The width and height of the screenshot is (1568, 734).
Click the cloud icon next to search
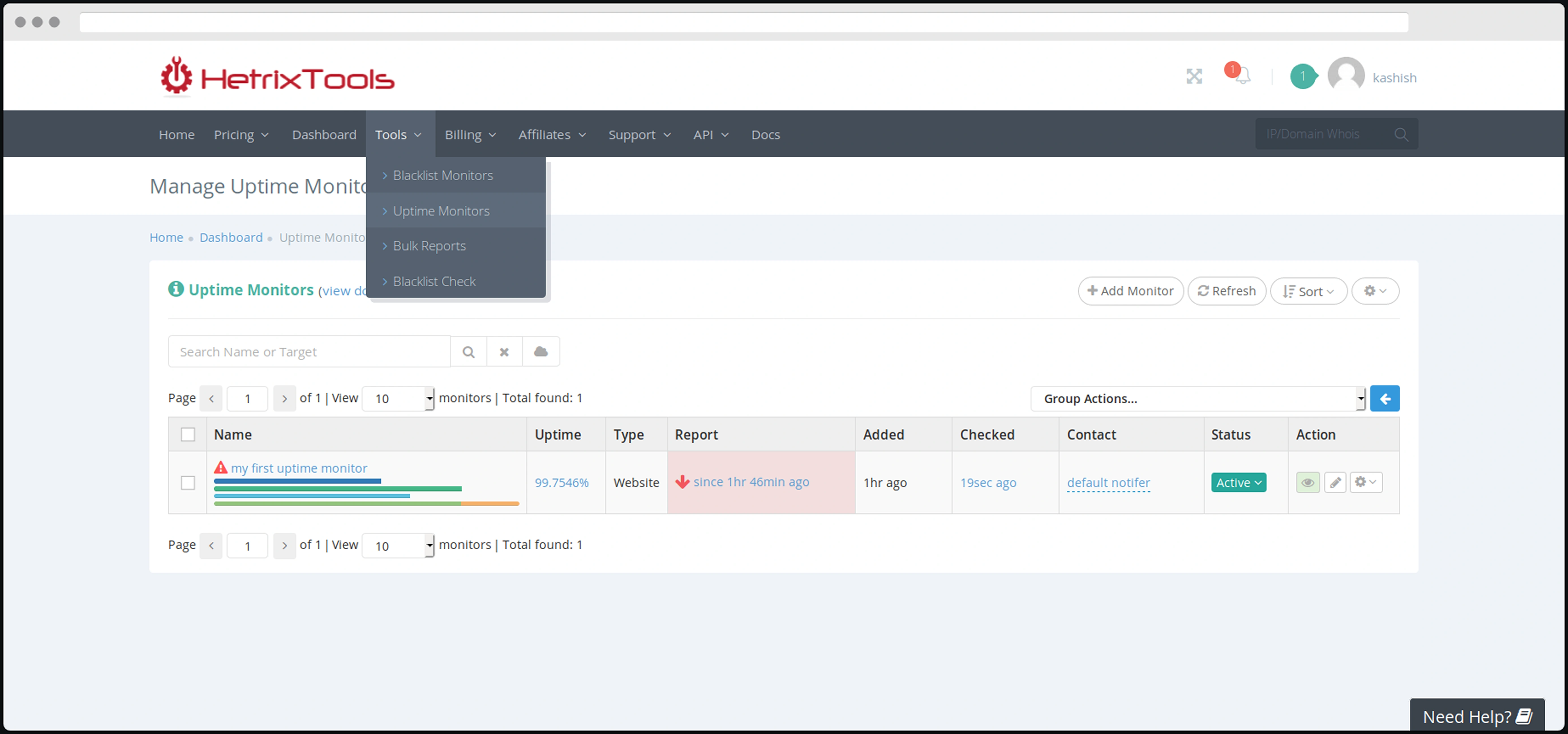pos(540,352)
